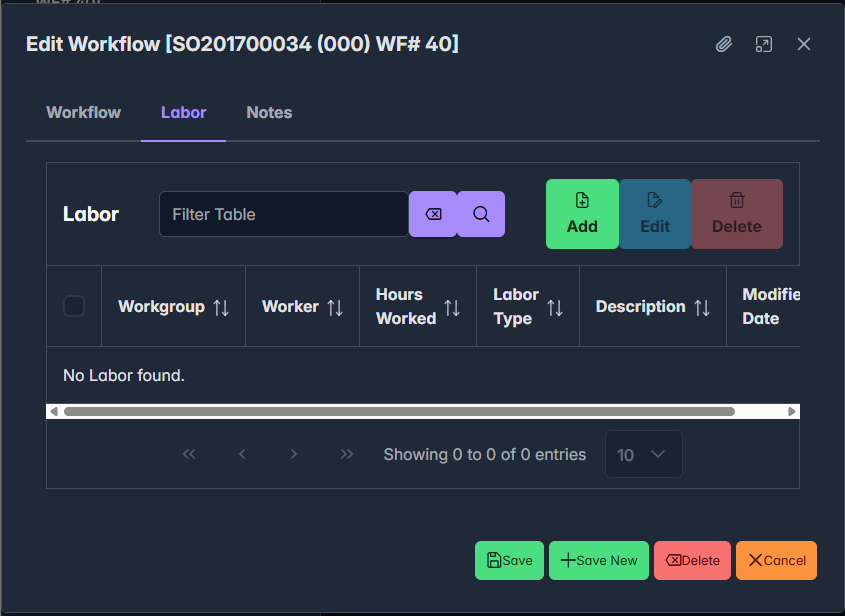The width and height of the screenshot is (845, 616).
Task: Click the magnifier search icon button
Action: pos(481,214)
